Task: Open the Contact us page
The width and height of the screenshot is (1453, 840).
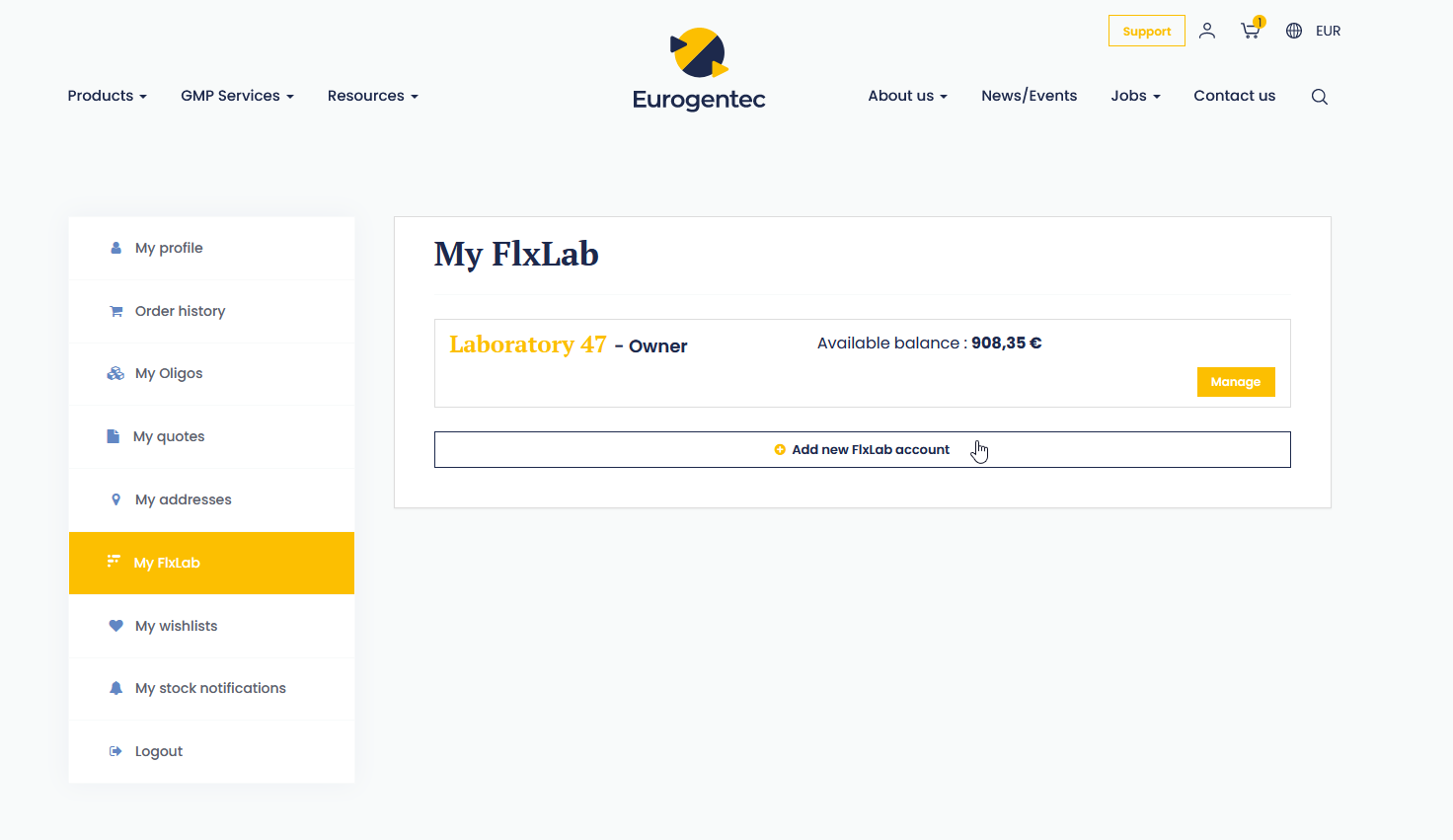Action: point(1234,96)
